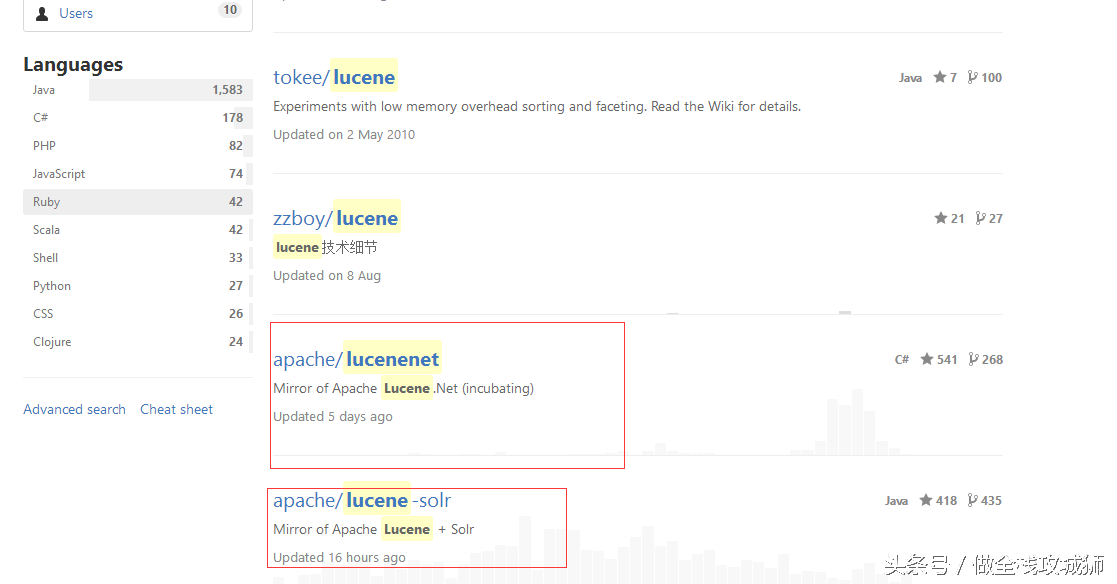
Task: Click the tokee/lucene description text
Action: 537,107
